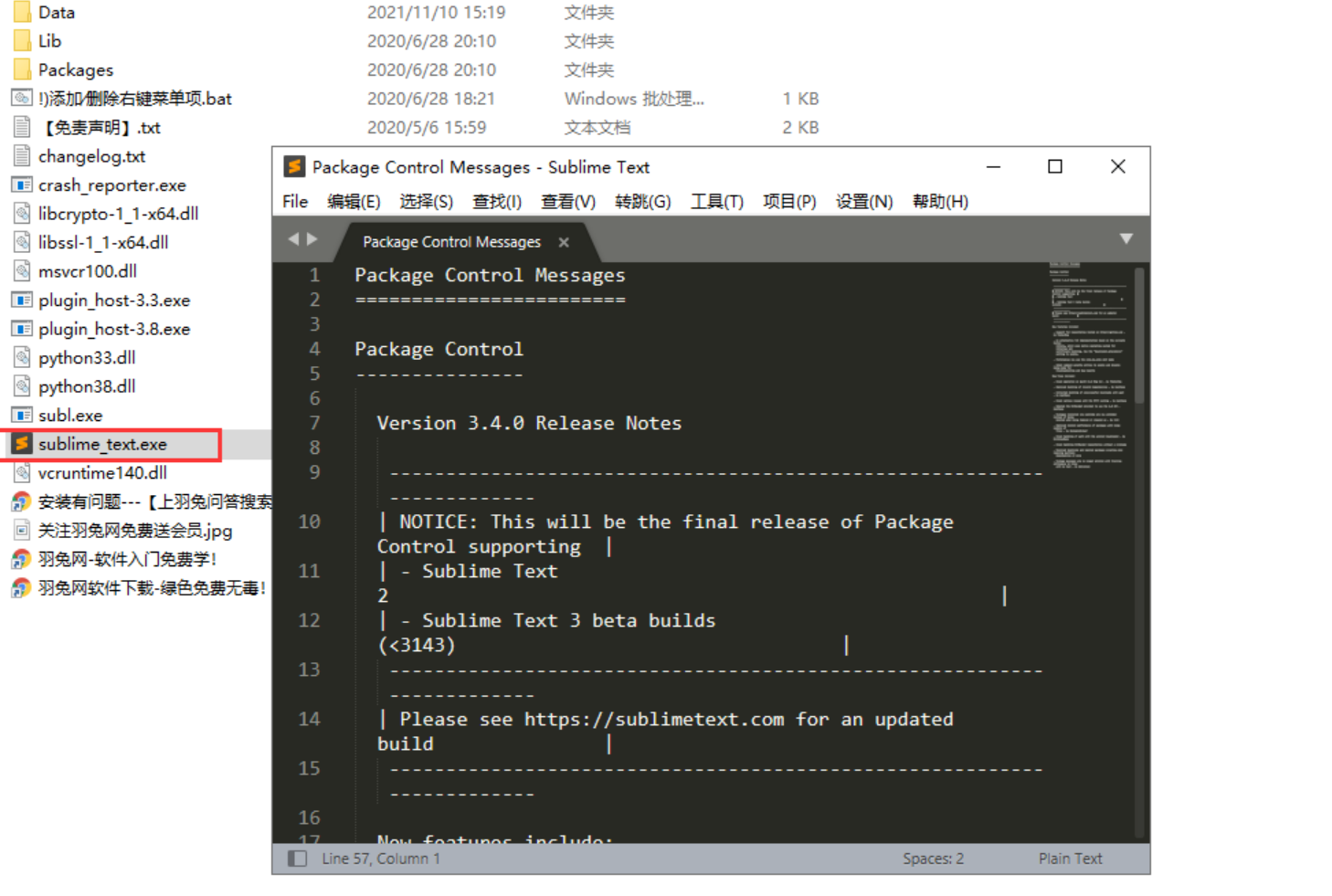
Task: Click the minimap to jump in the document
Action: [1089, 365]
